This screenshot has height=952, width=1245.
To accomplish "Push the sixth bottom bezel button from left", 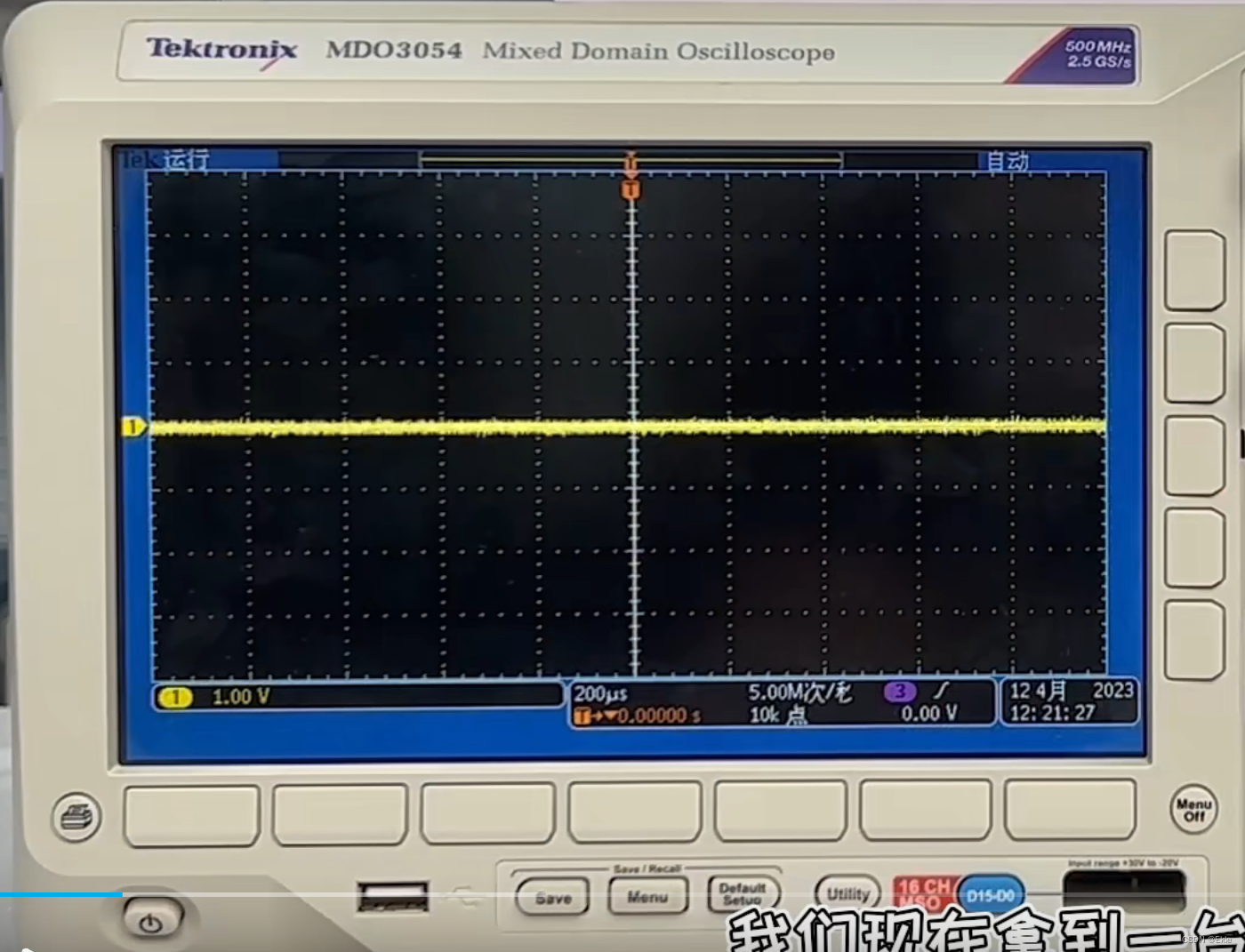I will point(925,810).
